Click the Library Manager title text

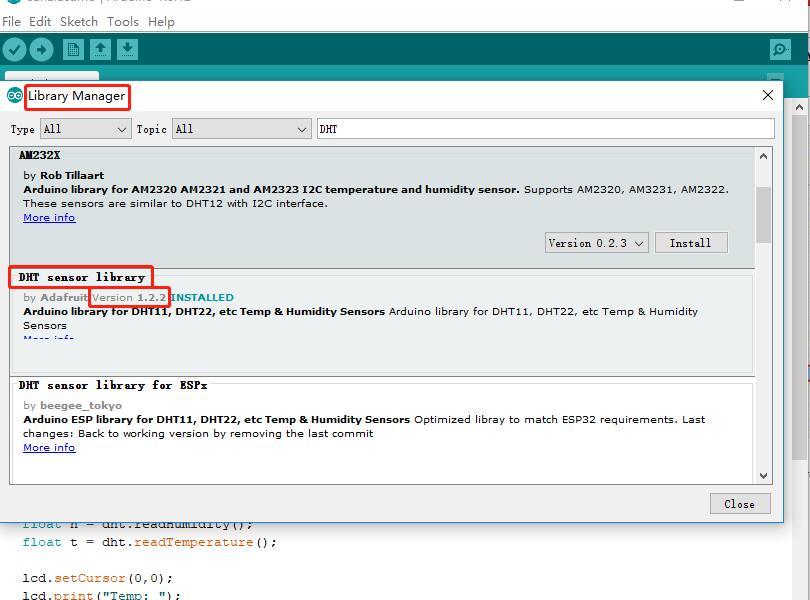(x=76, y=96)
